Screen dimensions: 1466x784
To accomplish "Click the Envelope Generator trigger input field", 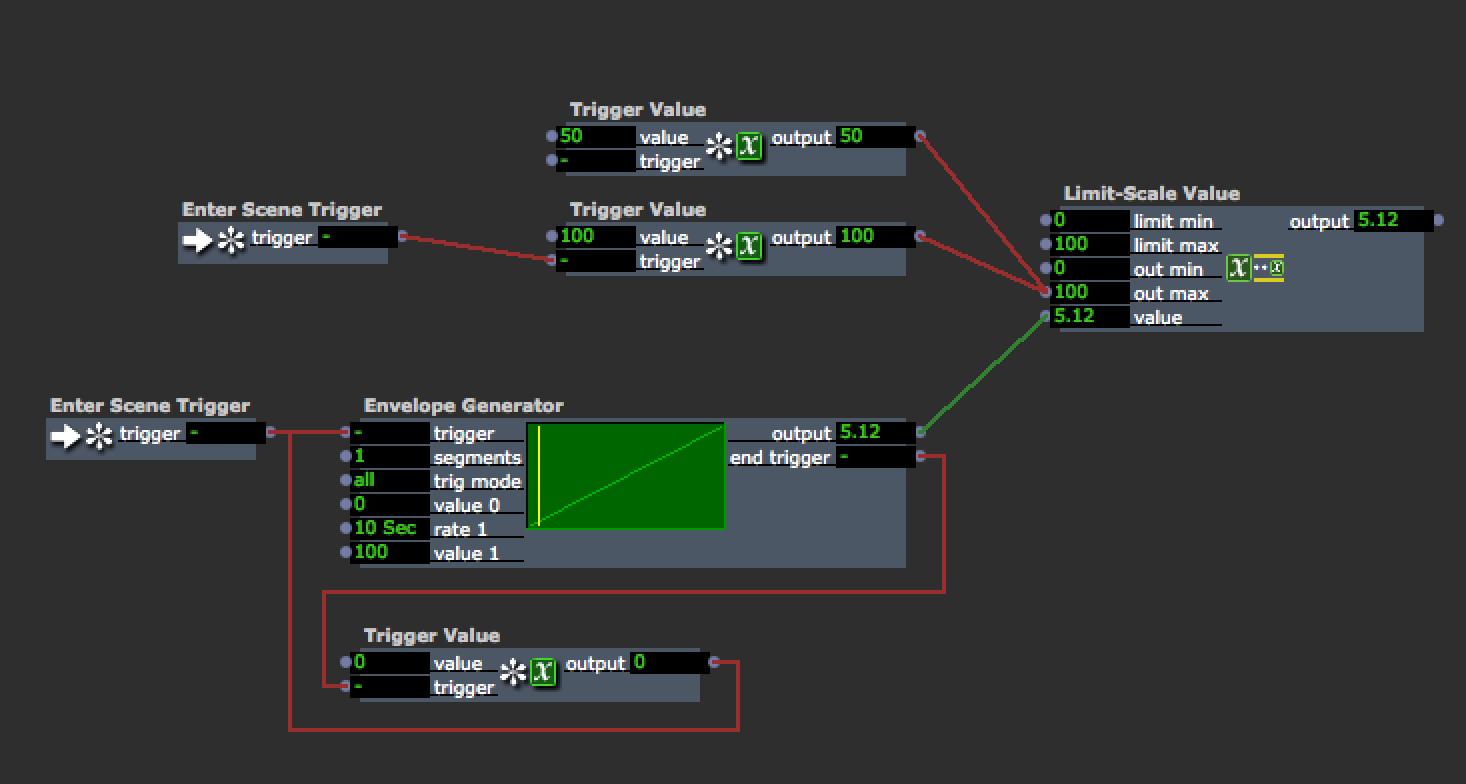I will point(390,432).
